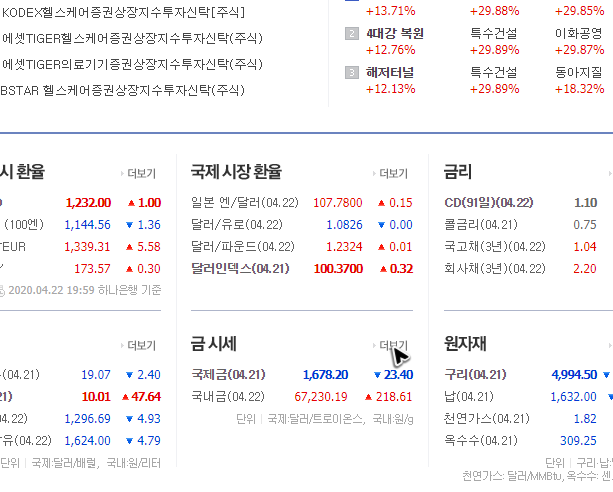Open the BSTAR 헬스케어증권상장지수투자신탁 link
Image resolution: width=613 pixels, height=492 pixels.
122,90
